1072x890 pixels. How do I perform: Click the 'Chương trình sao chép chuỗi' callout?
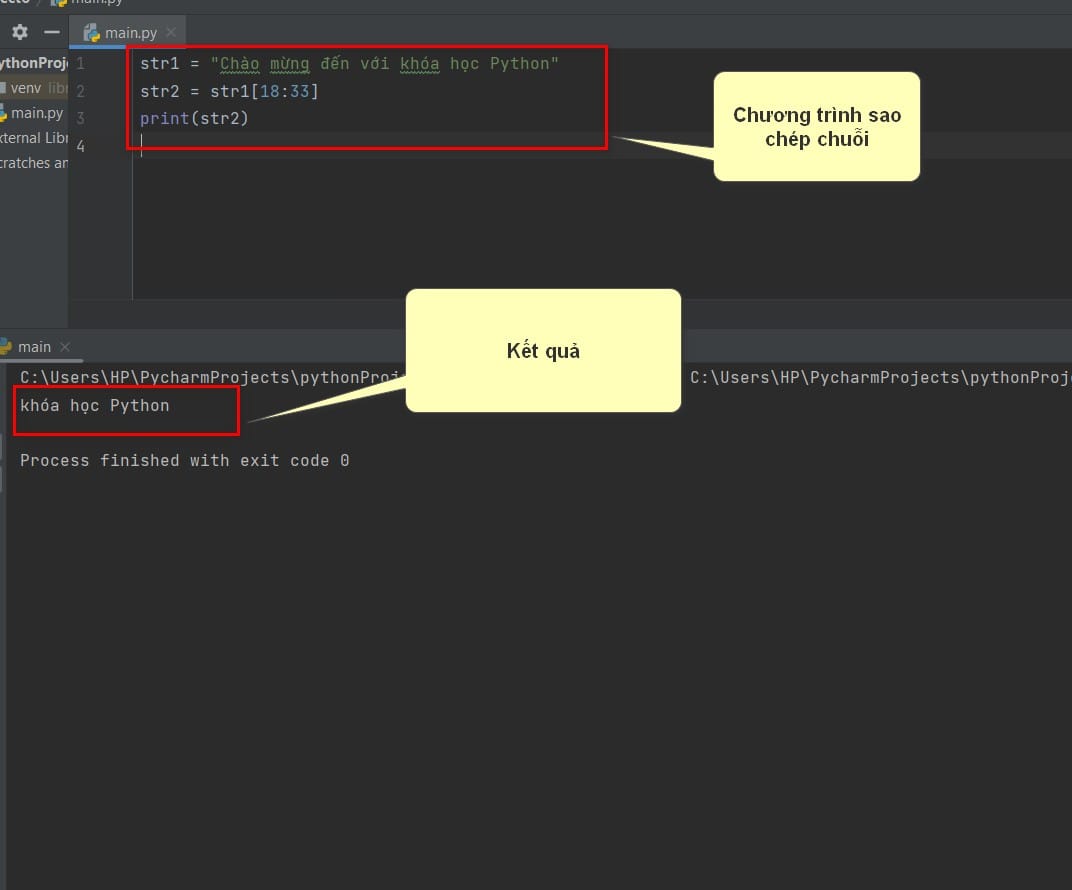coord(817,127)
